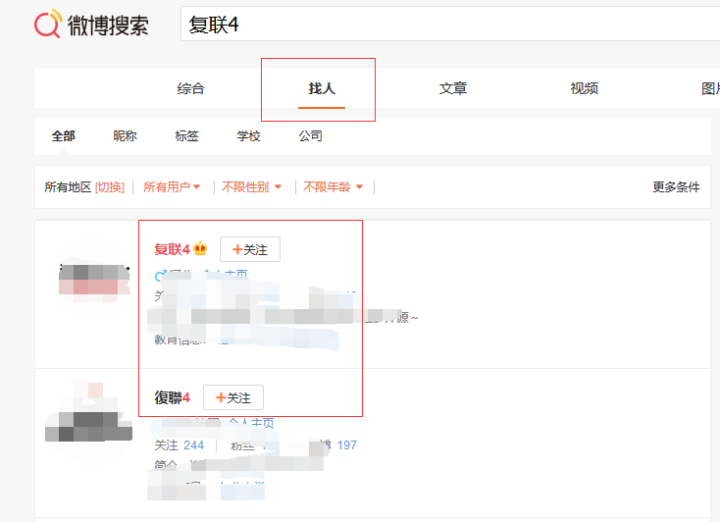
Task: Select the 公司 filter tab
Action: tap(310, 136)
